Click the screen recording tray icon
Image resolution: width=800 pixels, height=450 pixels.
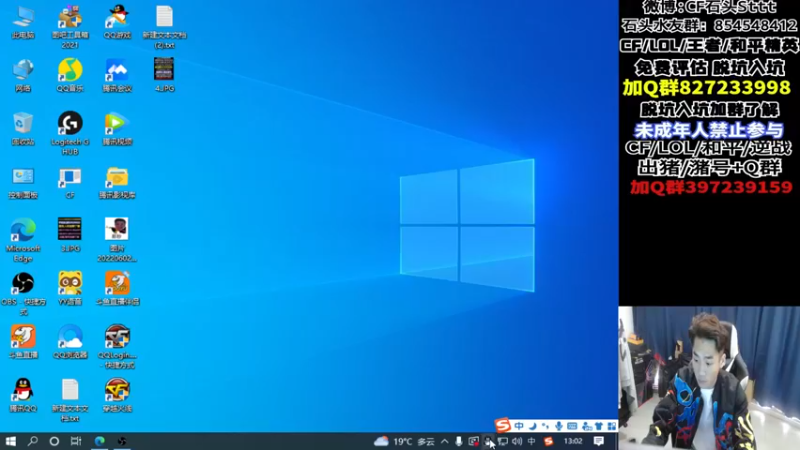pyautogui.click(x=473, y=441)
